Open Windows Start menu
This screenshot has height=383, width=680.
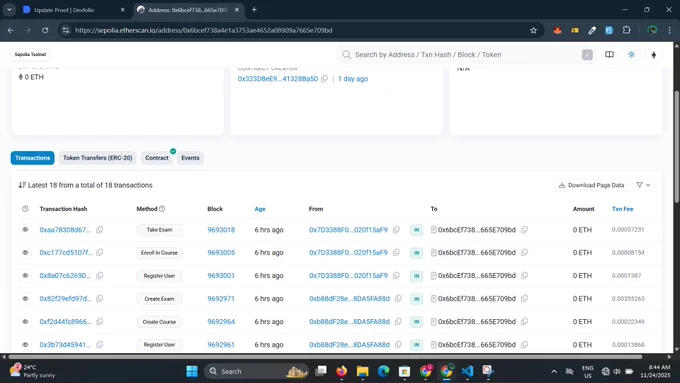pos(192,371)
